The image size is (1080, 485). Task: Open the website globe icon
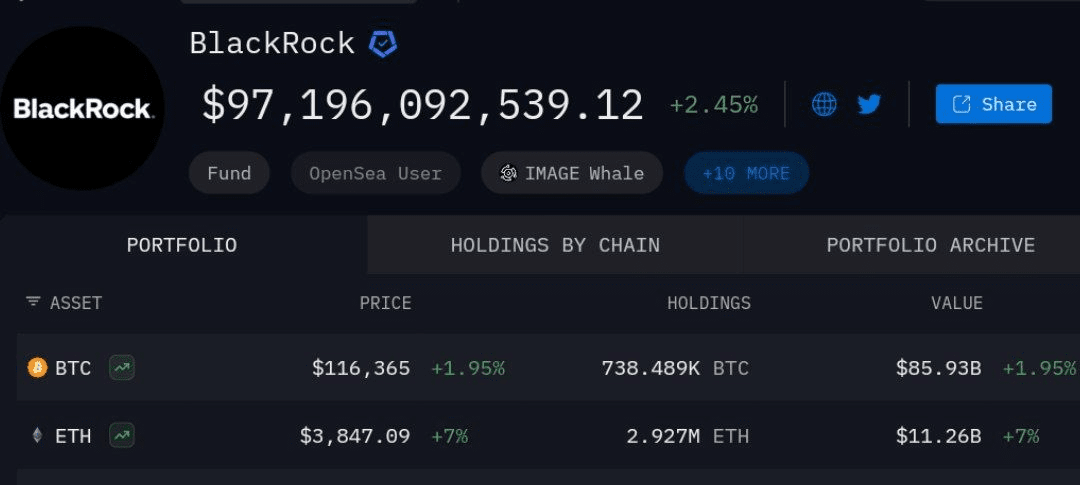click(824, 105)
